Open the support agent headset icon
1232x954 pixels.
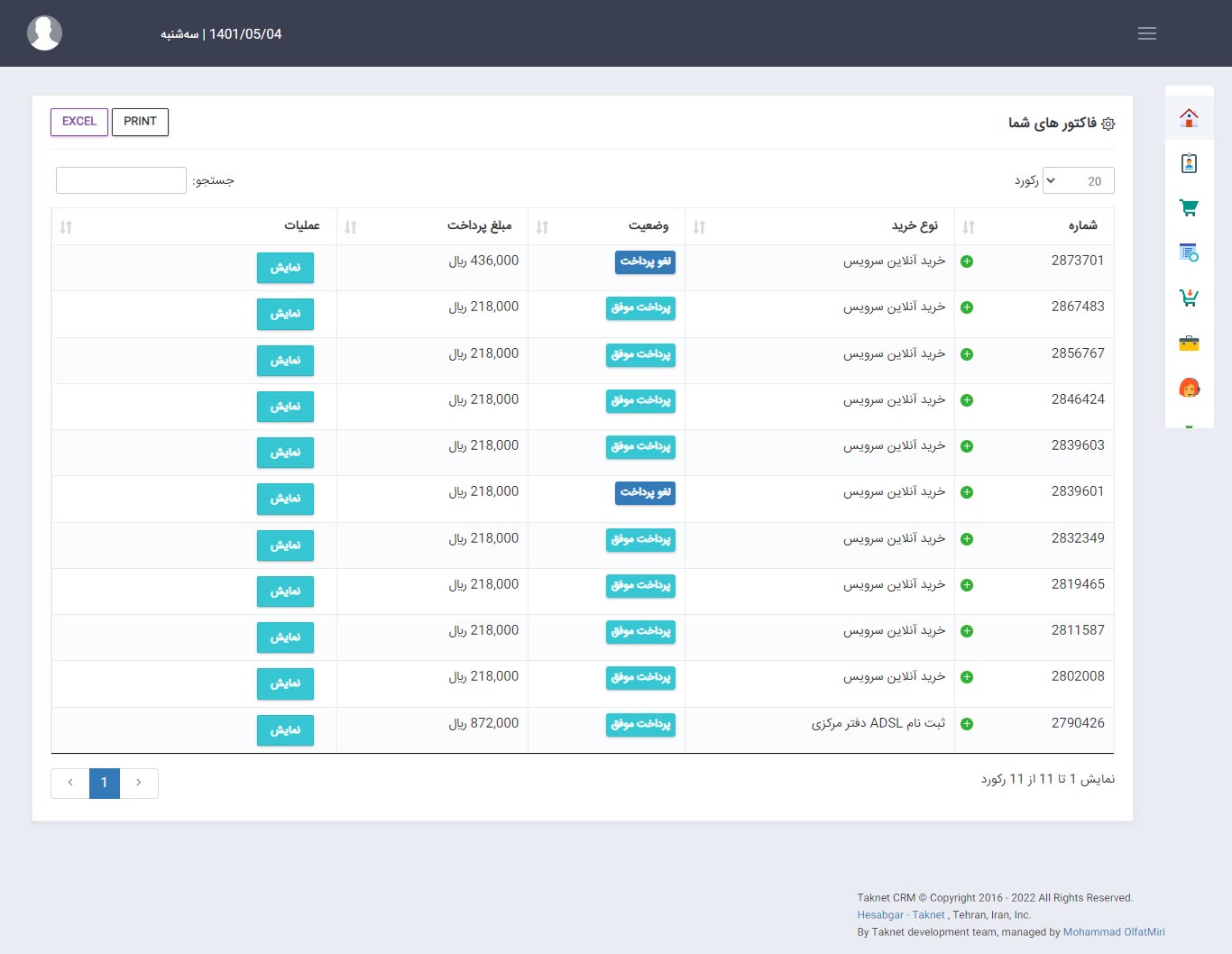click(x=1189, y=388)
